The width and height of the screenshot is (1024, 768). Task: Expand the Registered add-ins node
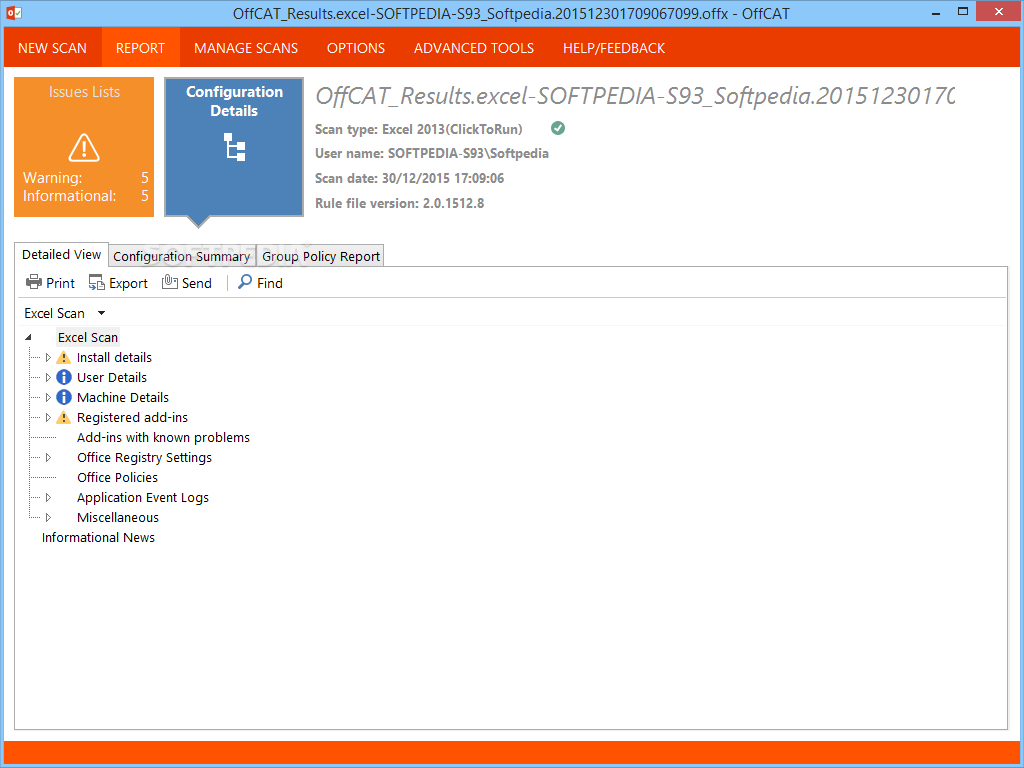point(48,417)
